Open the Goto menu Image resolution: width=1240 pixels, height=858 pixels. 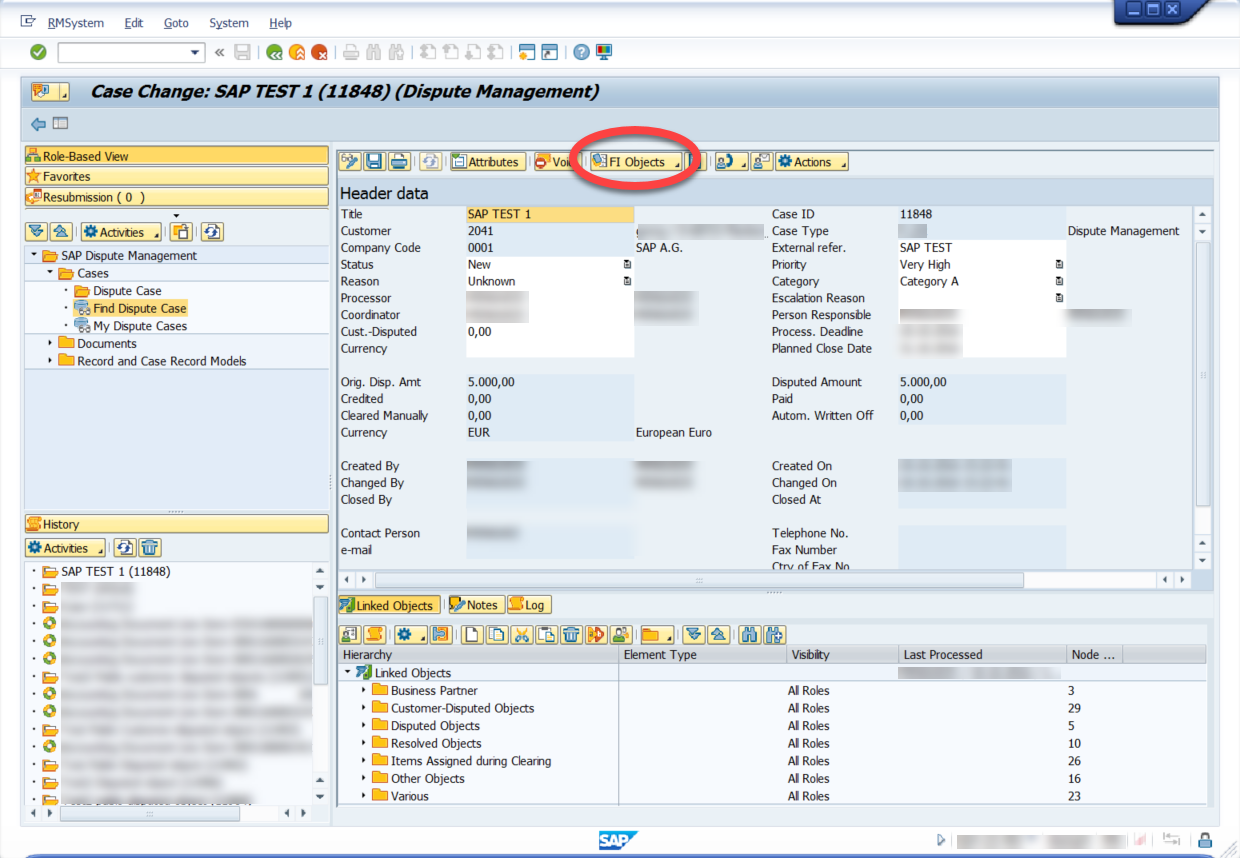[176, 23]
